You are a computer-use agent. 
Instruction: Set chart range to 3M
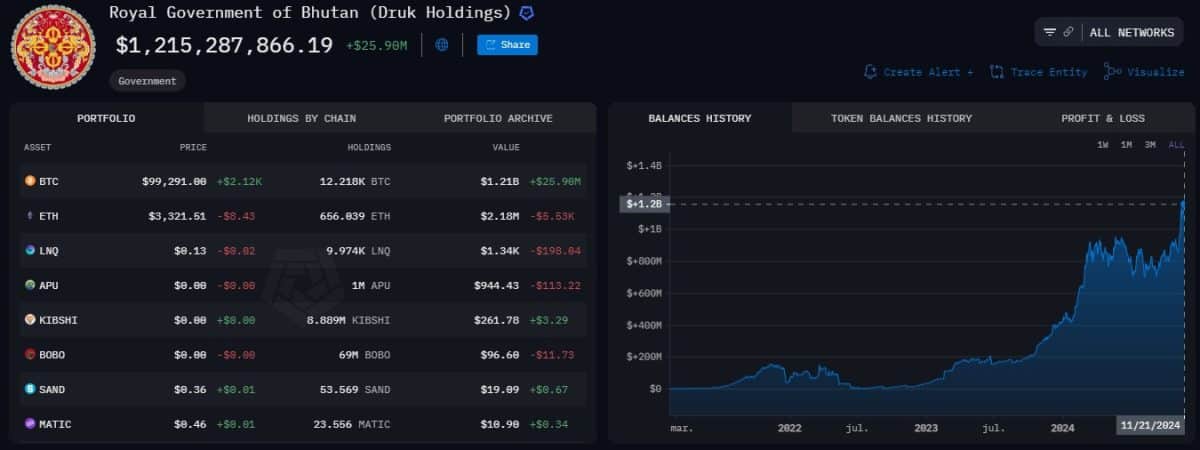[1151, 145]
